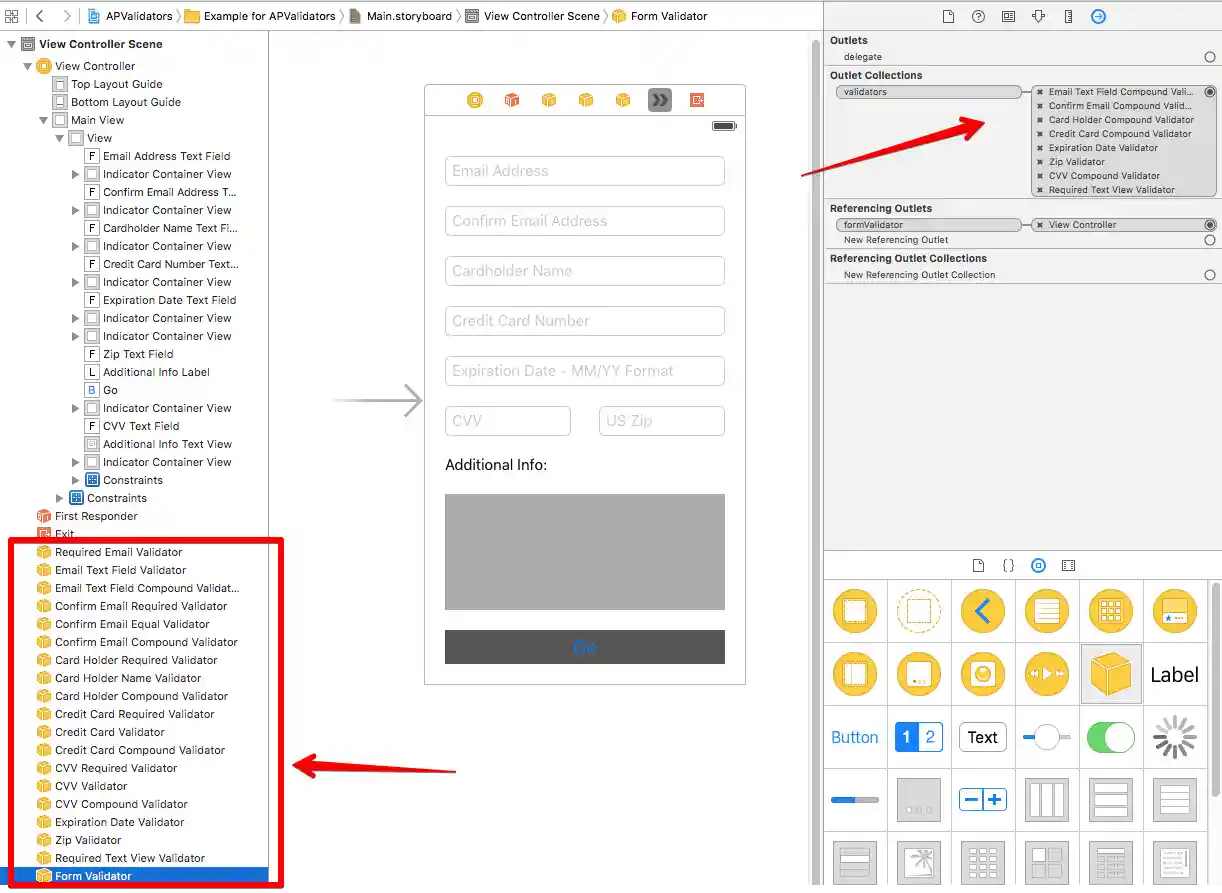Expand the Constraints group in outline

tap(59, 498)
